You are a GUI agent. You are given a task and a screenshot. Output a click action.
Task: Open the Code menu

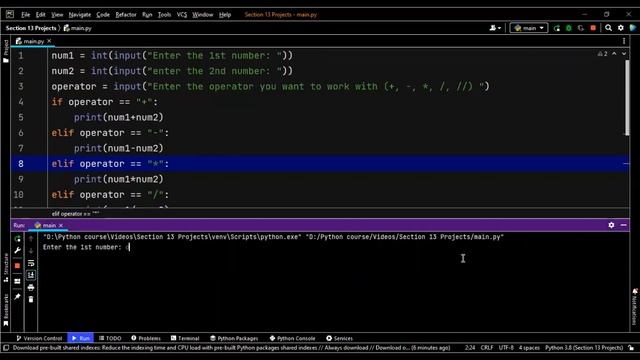pyautogui.click(x=103, y=15)
